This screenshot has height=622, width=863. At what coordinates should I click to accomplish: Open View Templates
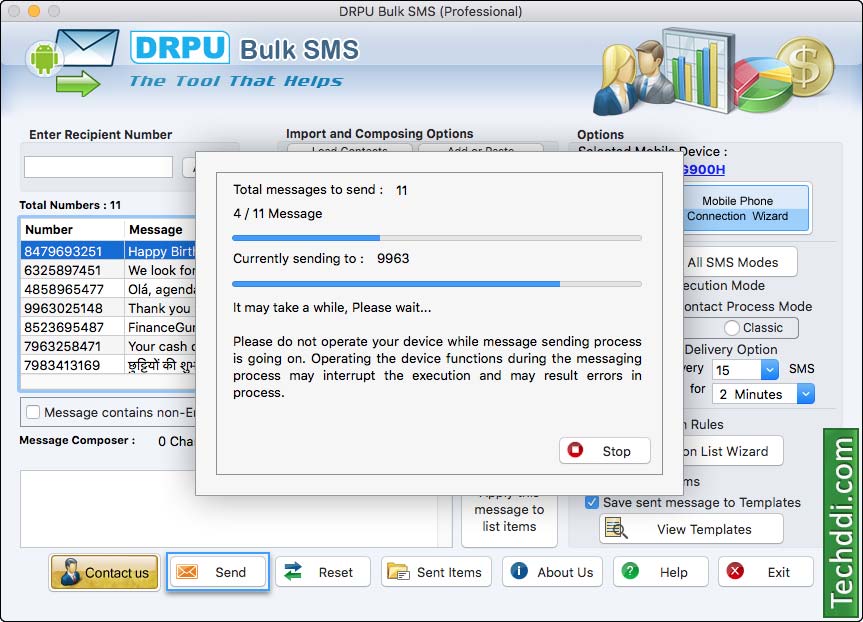[691, 529]
